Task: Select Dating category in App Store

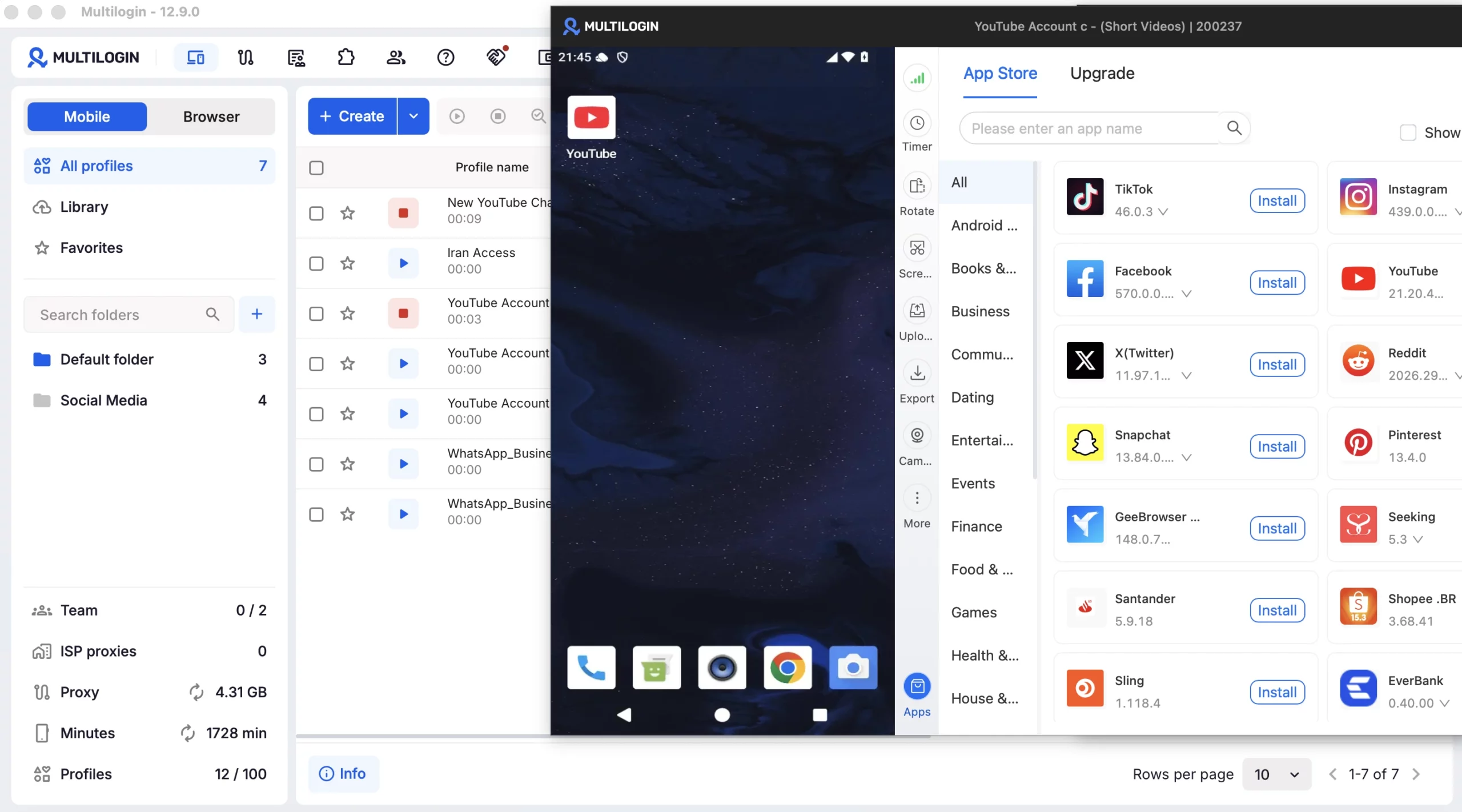Action: click(972, 397)
